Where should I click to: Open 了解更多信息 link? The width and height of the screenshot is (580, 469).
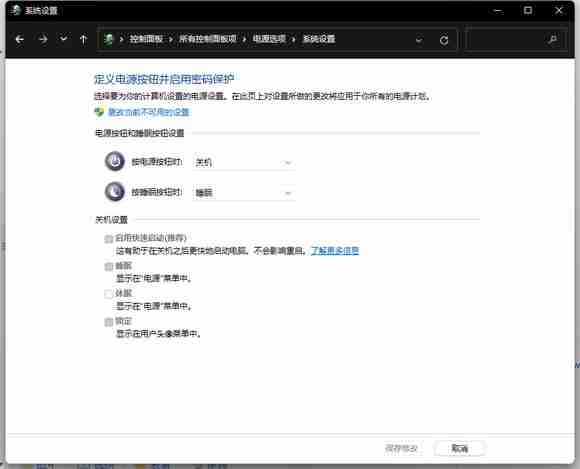pyautogui.click(x=335, y=251)
